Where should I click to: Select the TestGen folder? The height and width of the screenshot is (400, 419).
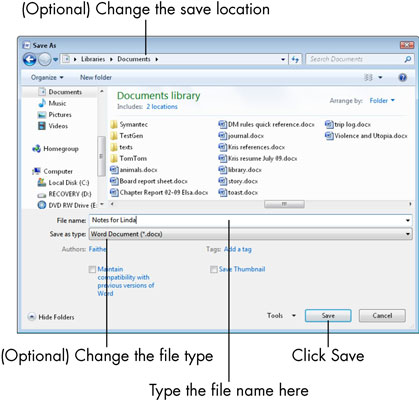pos(127,136)
